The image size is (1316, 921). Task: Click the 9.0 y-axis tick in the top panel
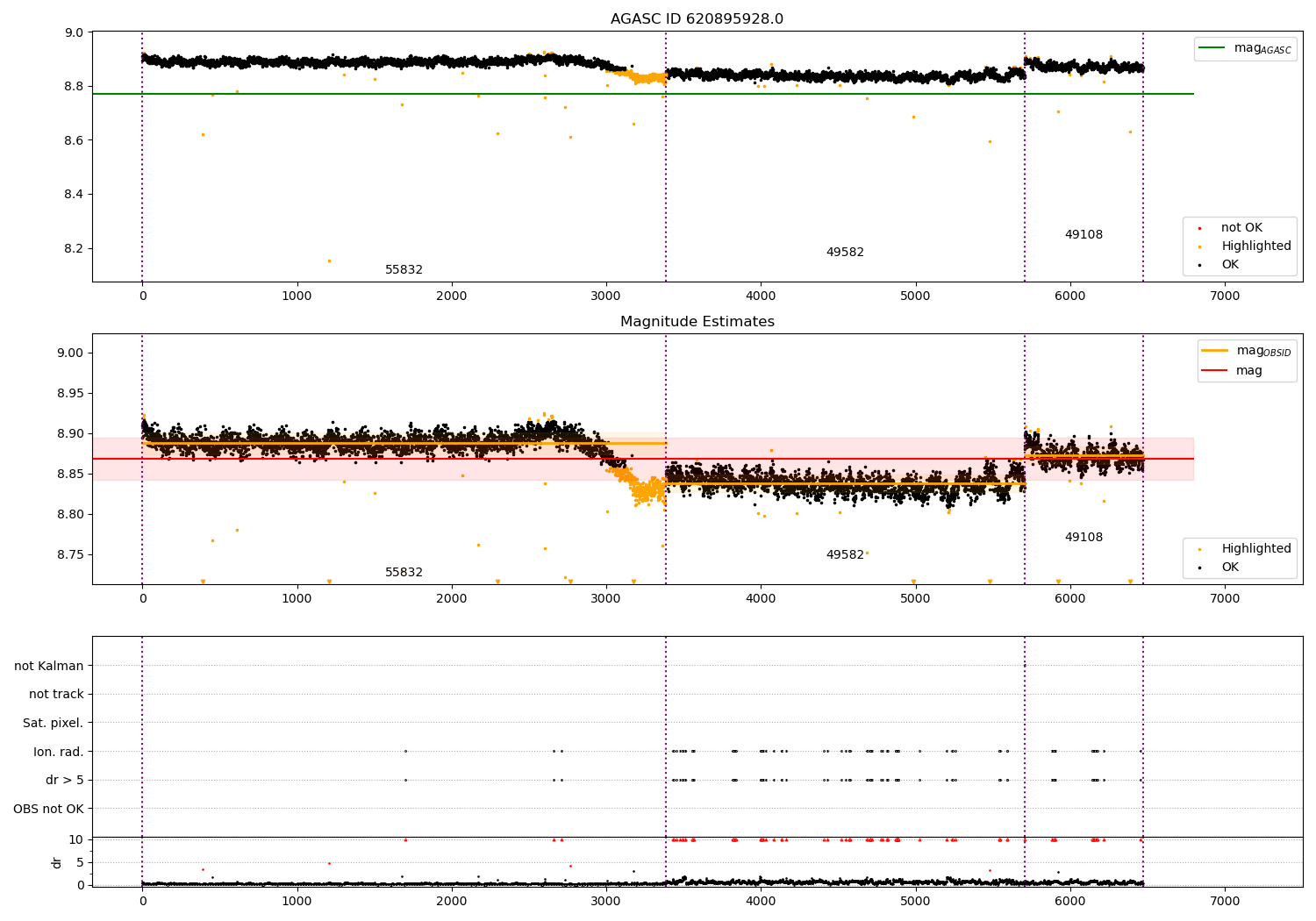(74, 32)
